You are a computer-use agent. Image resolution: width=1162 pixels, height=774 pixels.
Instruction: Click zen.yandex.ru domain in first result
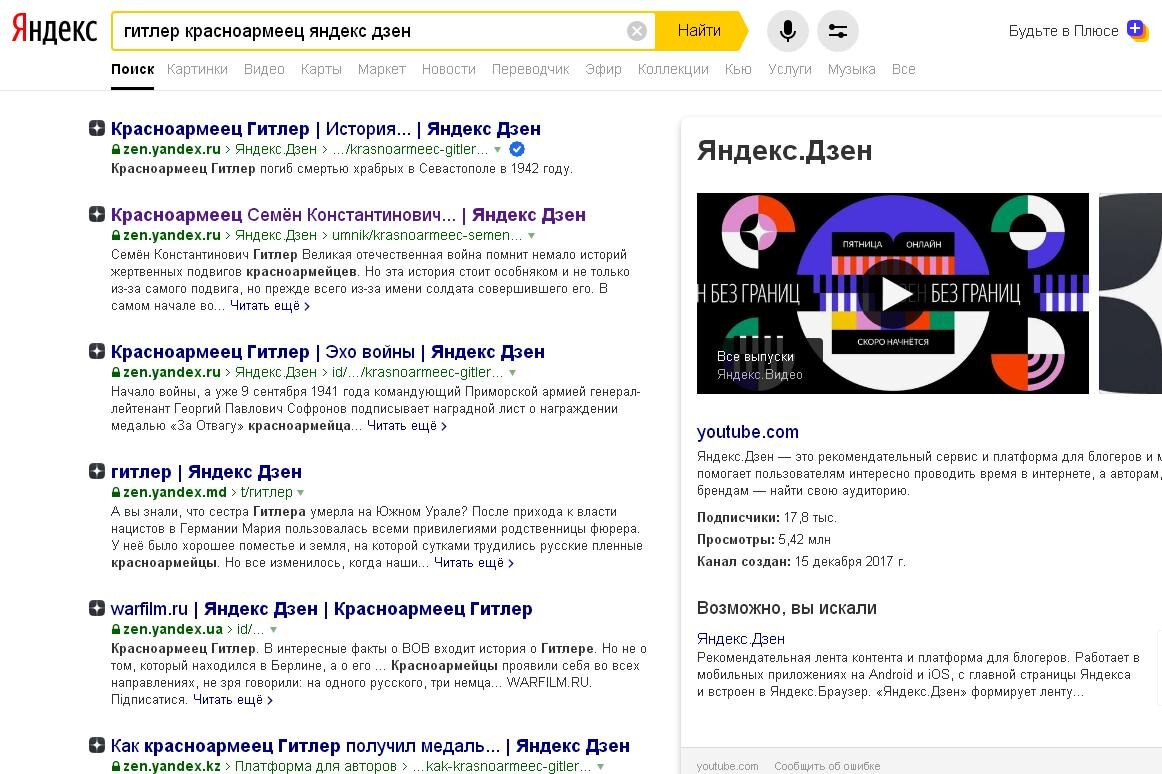(x=172, y=149)
